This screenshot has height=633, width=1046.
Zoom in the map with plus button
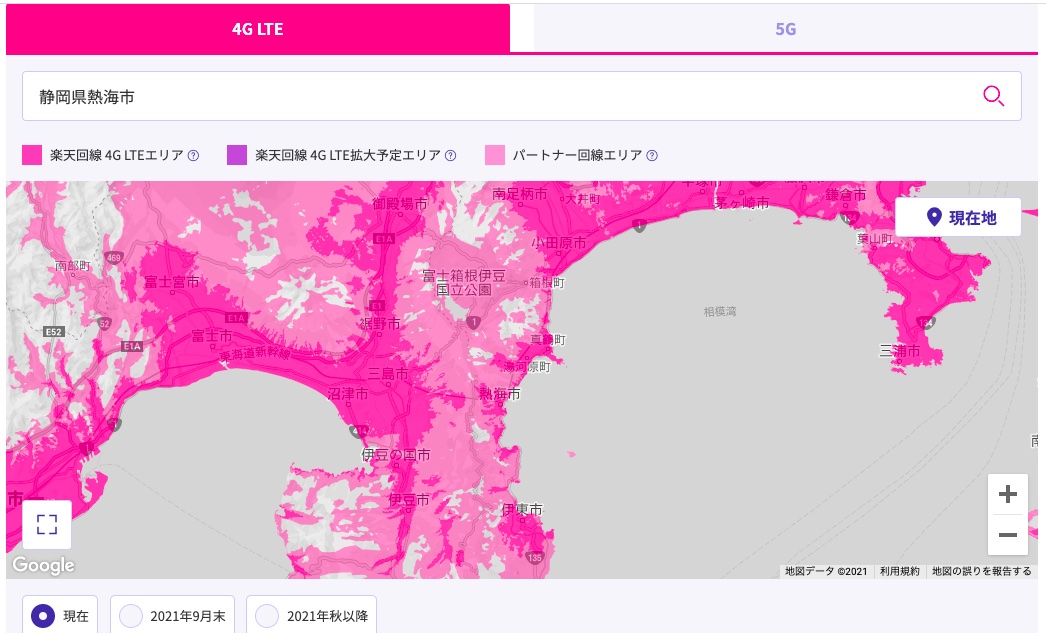1008,494
